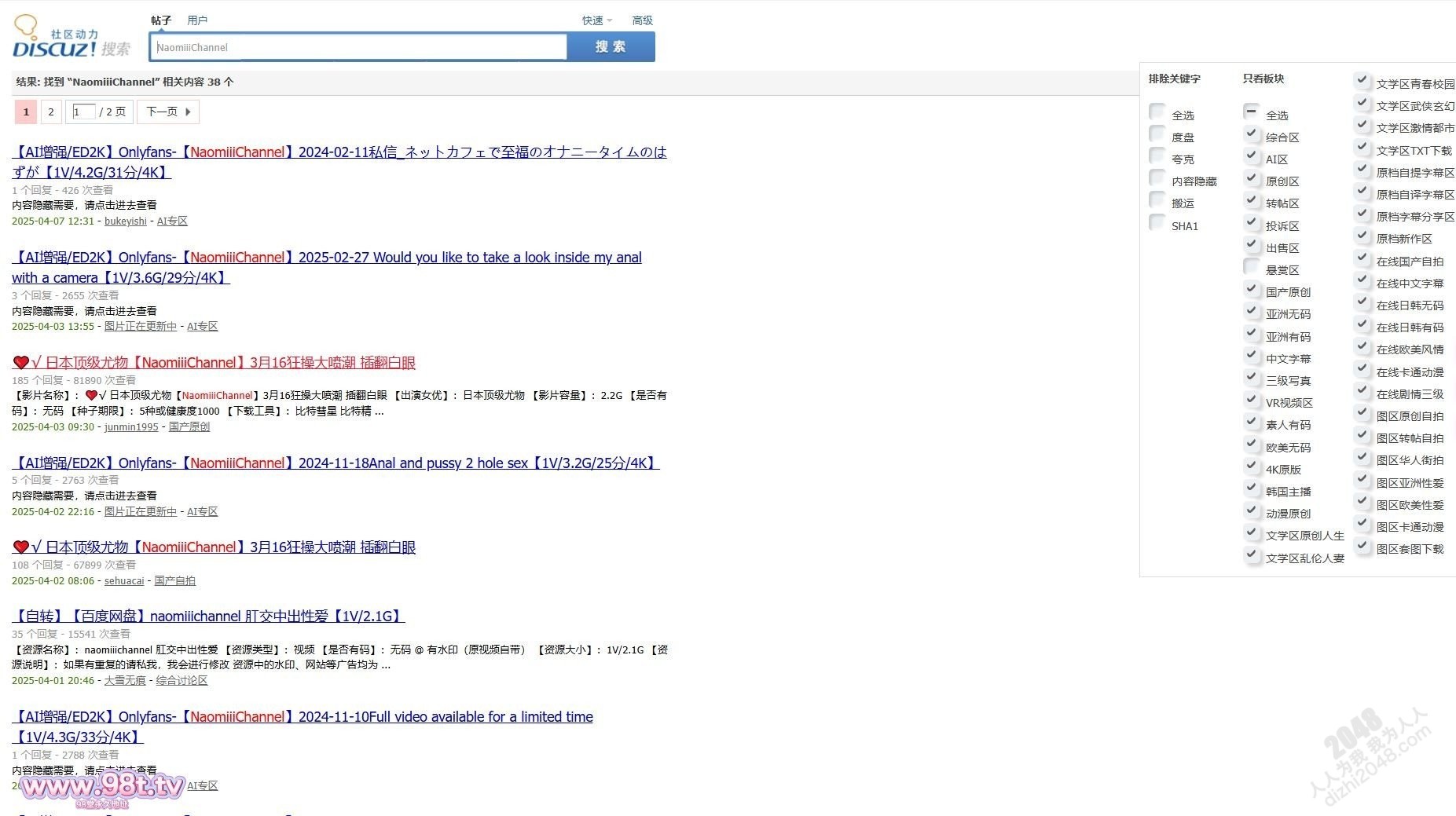Open the 快速 dropdown
Viewport: 1456px width, 816px height.
596,20
